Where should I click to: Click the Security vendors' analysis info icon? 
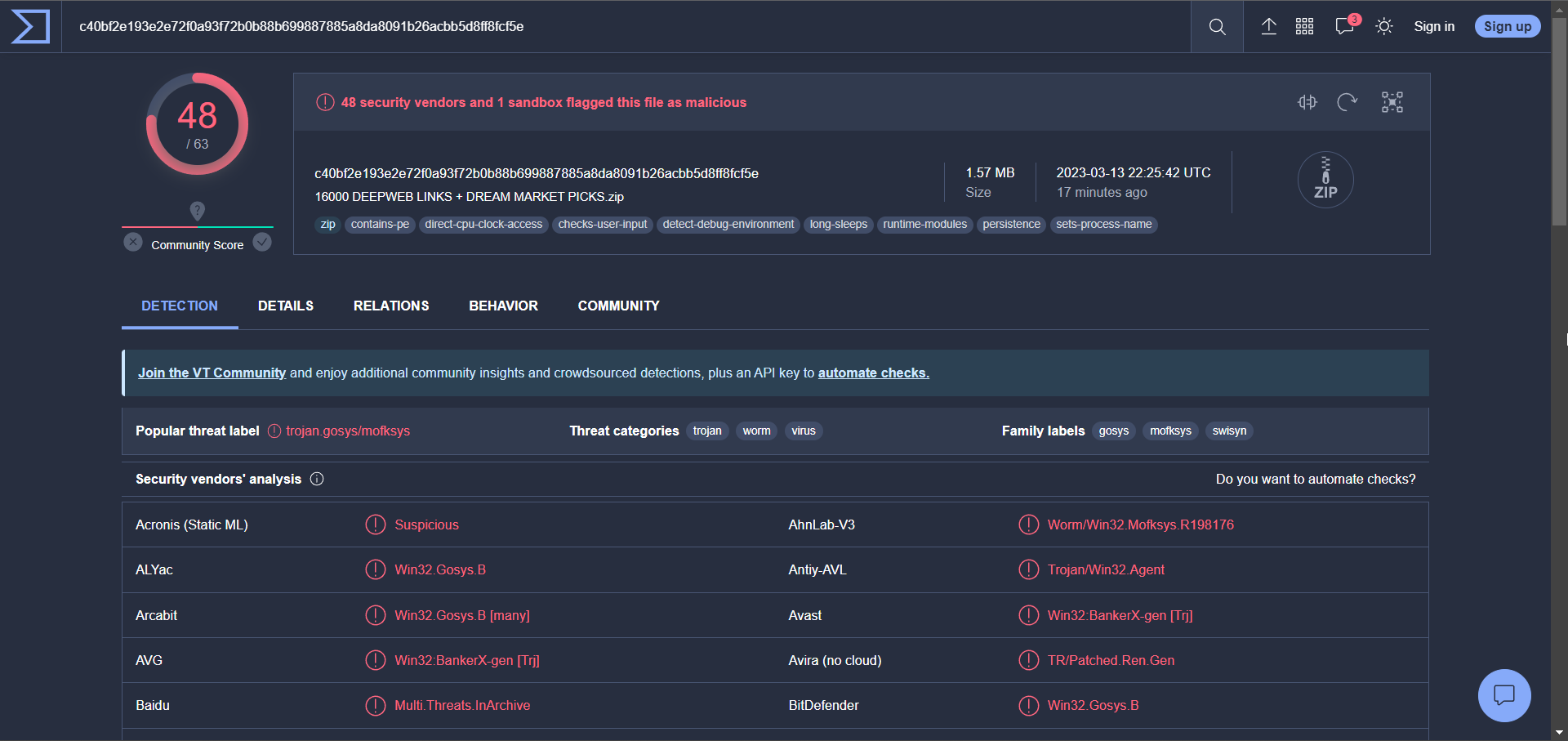tap(317, 479)
